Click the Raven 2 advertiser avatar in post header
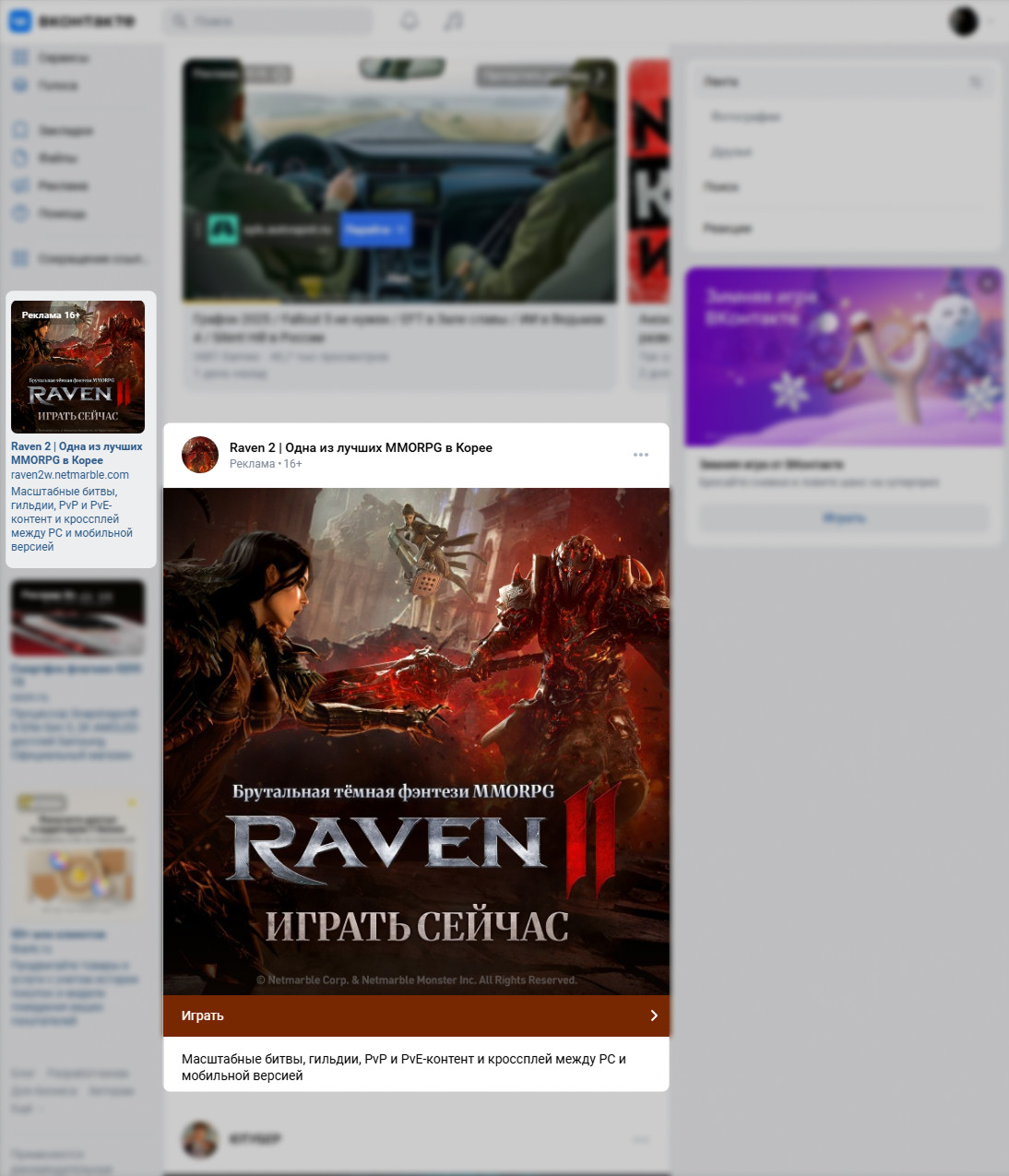This screenshot has height=1176, width=1009. pos(200,455)
